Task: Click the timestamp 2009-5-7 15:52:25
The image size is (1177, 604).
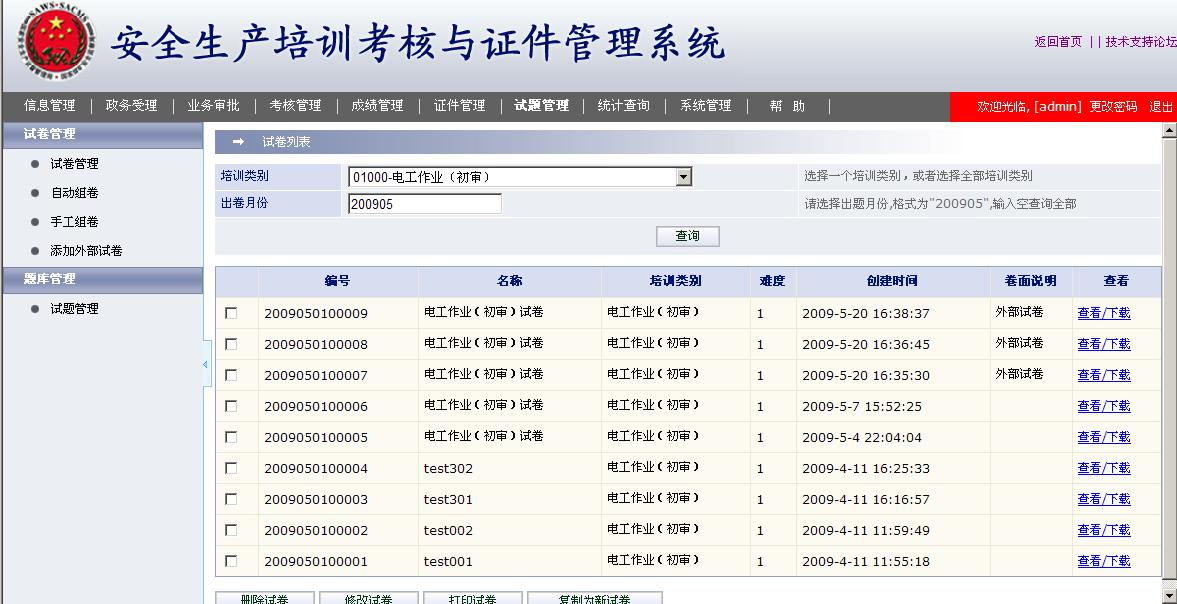Action: [862, 406]
